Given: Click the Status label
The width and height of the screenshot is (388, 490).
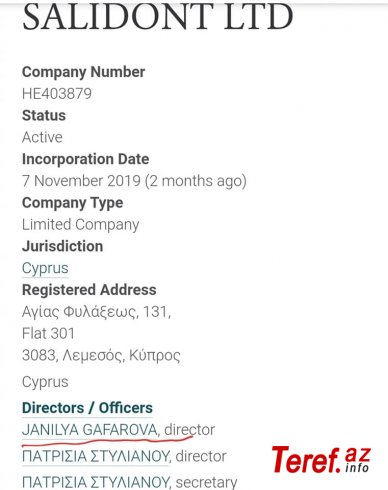Looking at the screenshot, I should point(44,116).
